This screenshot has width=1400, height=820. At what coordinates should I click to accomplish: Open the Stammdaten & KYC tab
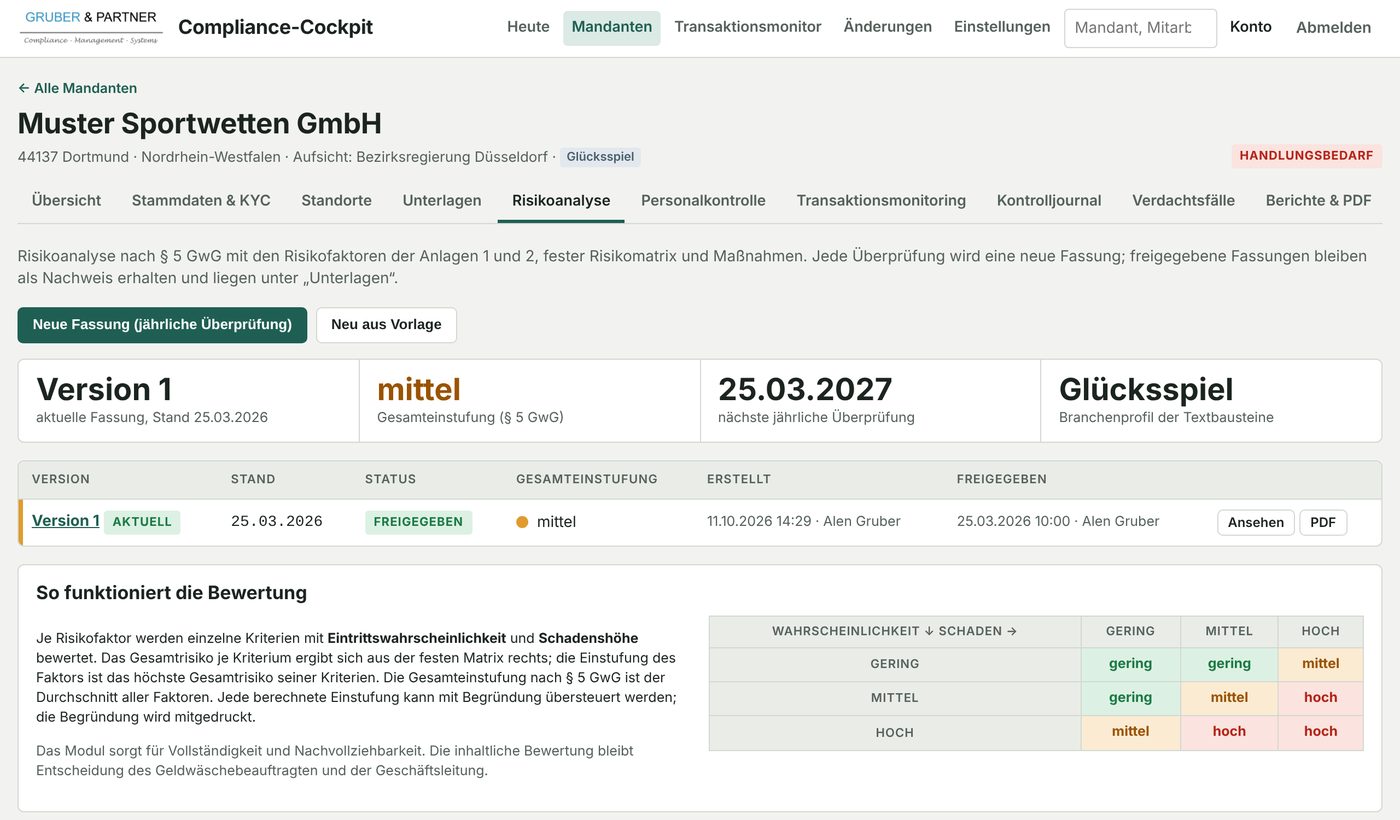[201, 200]
